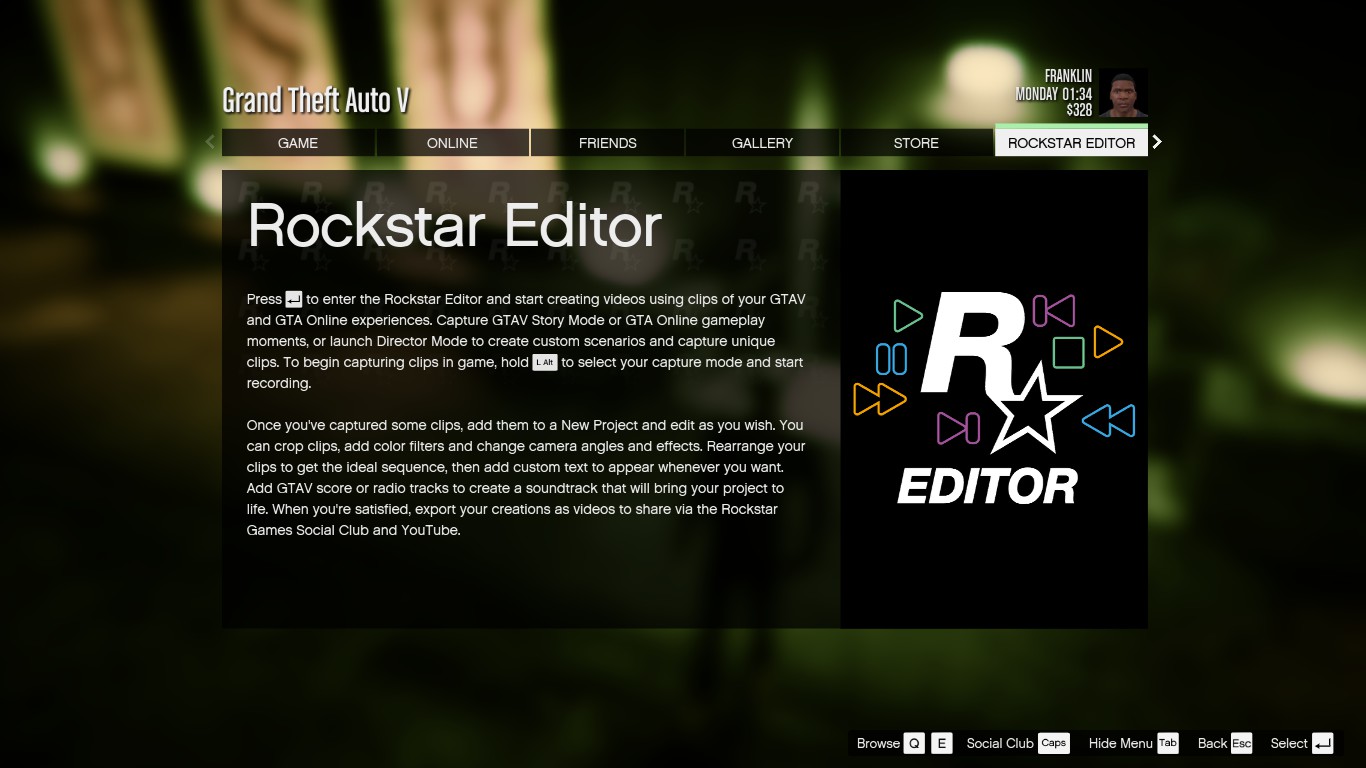Click the Enter key icon after the word Press
Screen dimensions: 1366x768
pyautogui.click(x=294, y=299)
